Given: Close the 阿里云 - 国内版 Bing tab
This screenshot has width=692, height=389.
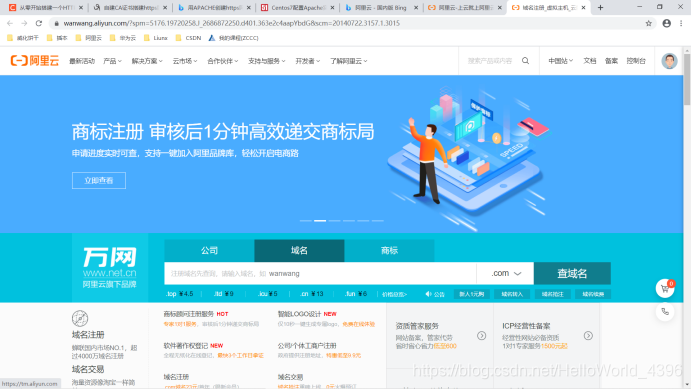Looking at the screenshot, I should coord(416,8).
